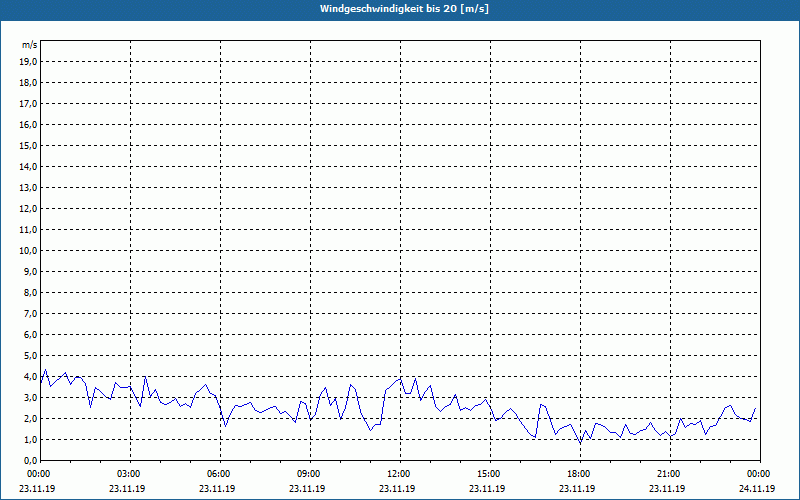
Task: Click the 18:00 time label
Action: (581, 474)
